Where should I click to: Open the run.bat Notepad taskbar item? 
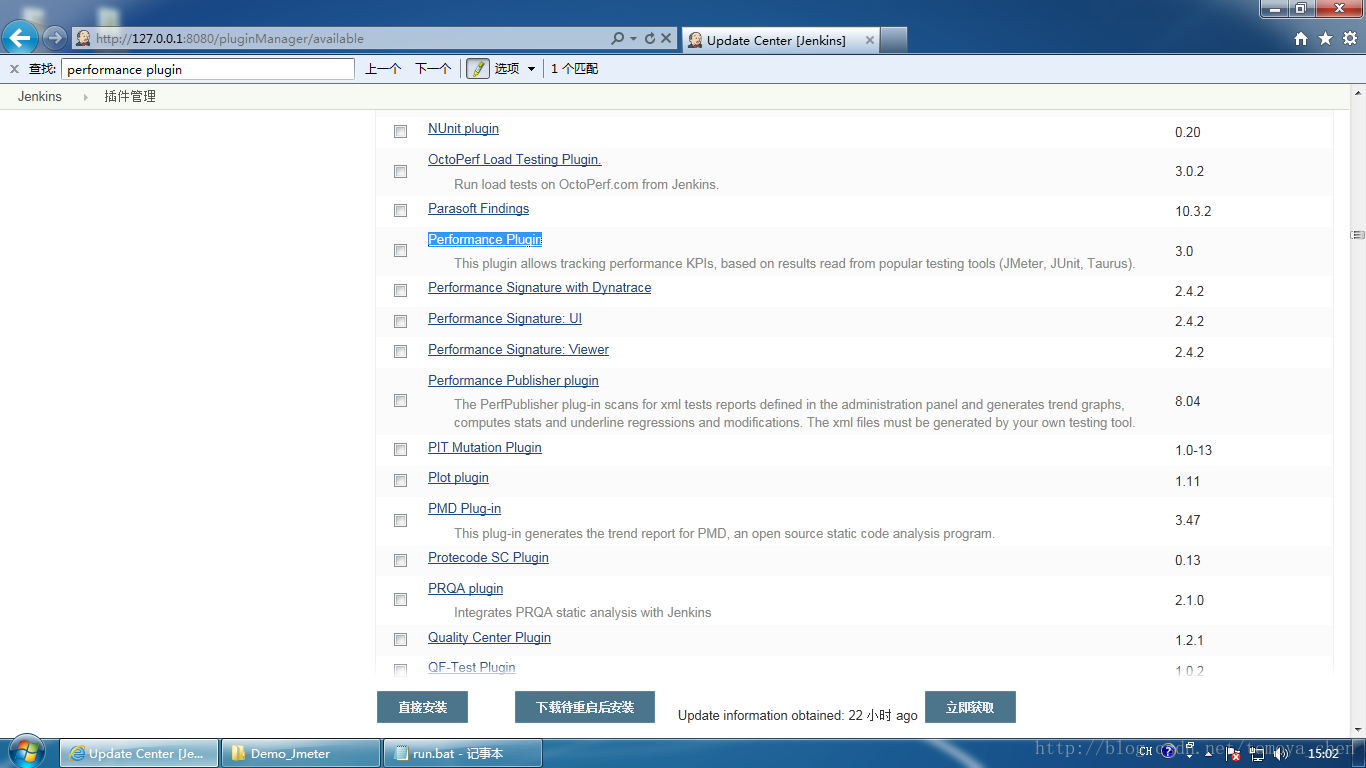click(x=463, y=753)
